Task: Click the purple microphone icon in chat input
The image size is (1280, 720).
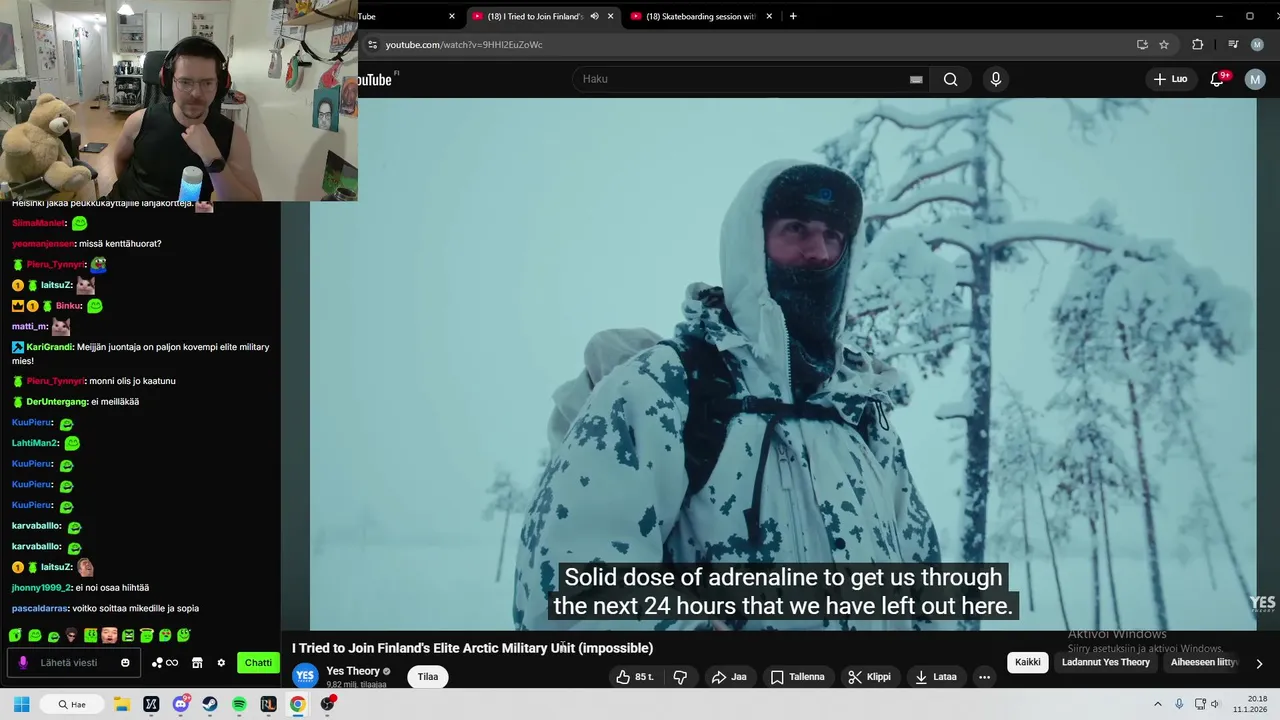Action: [x=23, y=662]
